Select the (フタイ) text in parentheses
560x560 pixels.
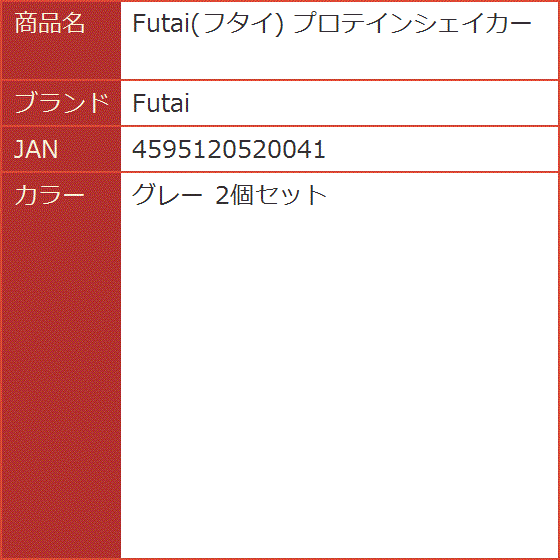(x=238, y=24)
